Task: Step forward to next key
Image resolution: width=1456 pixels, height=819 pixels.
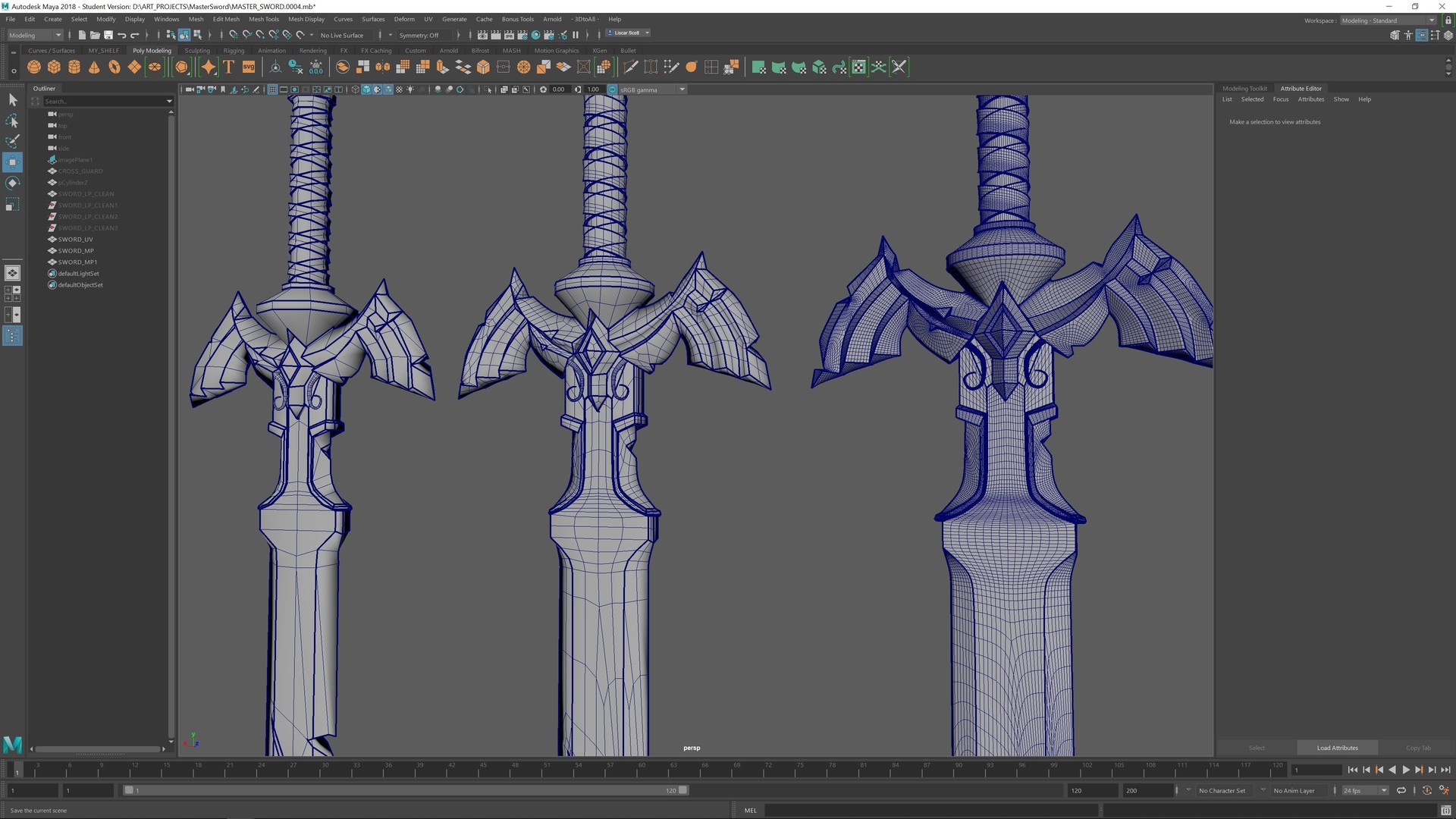Action: (x=1419, y=770)
